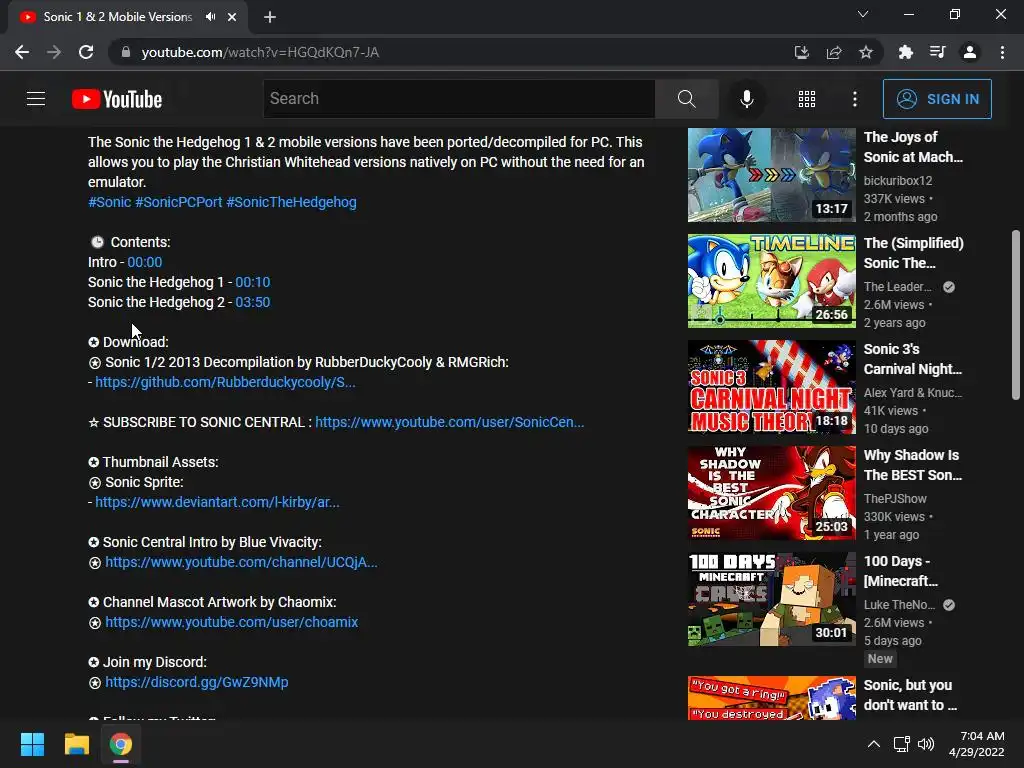Open YouTube settings three-dot menu
Image resolution: width=1024 pixels, height=768 pixels.
coord(855,99)
